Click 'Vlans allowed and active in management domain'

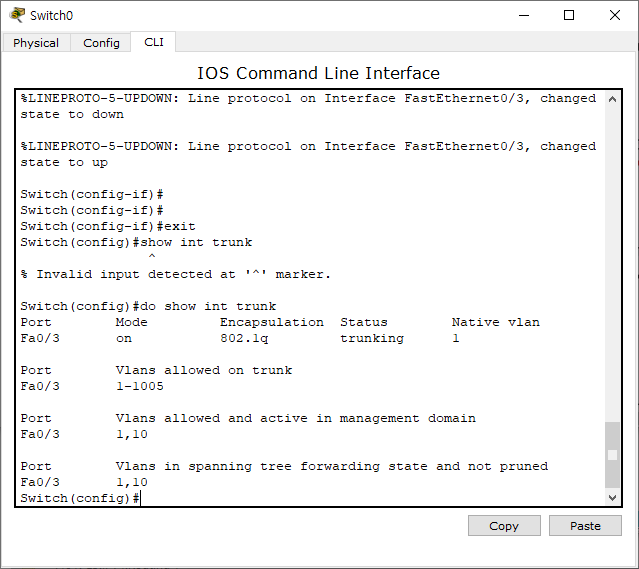[x=296, y=418]
